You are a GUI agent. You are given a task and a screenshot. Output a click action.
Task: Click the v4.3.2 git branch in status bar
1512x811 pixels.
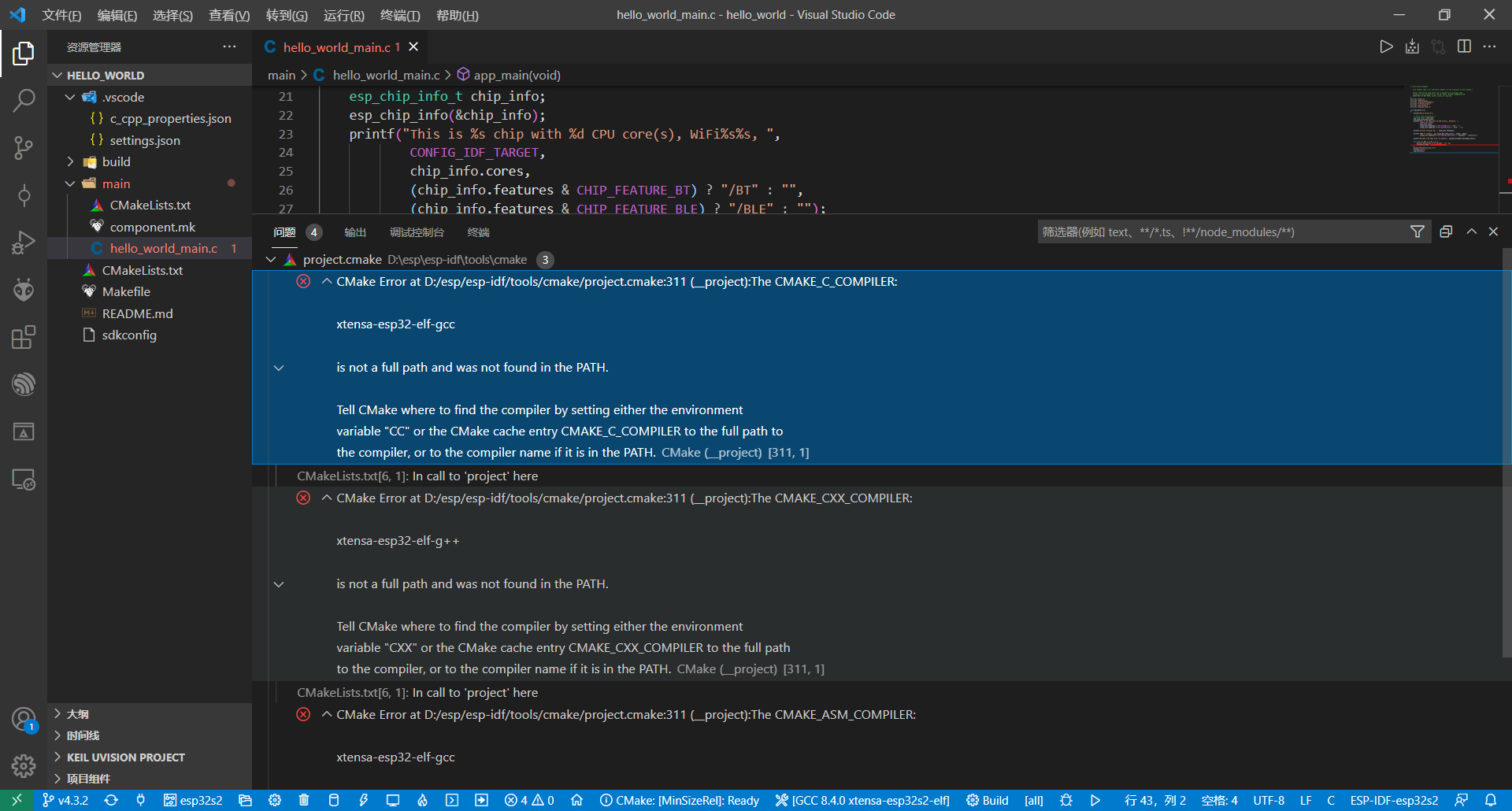click(x=65, y=800)
